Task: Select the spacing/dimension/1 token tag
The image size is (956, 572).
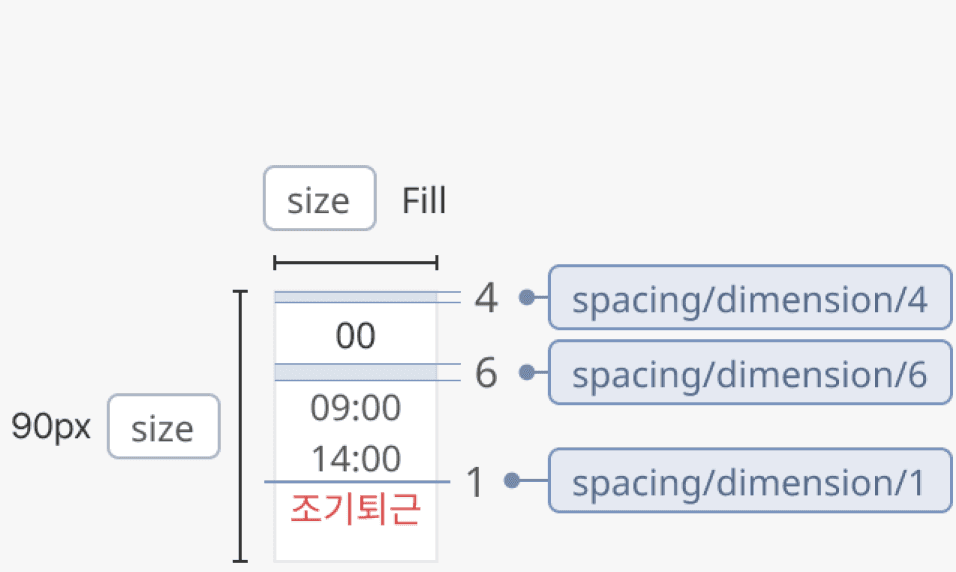Action: 749,482
